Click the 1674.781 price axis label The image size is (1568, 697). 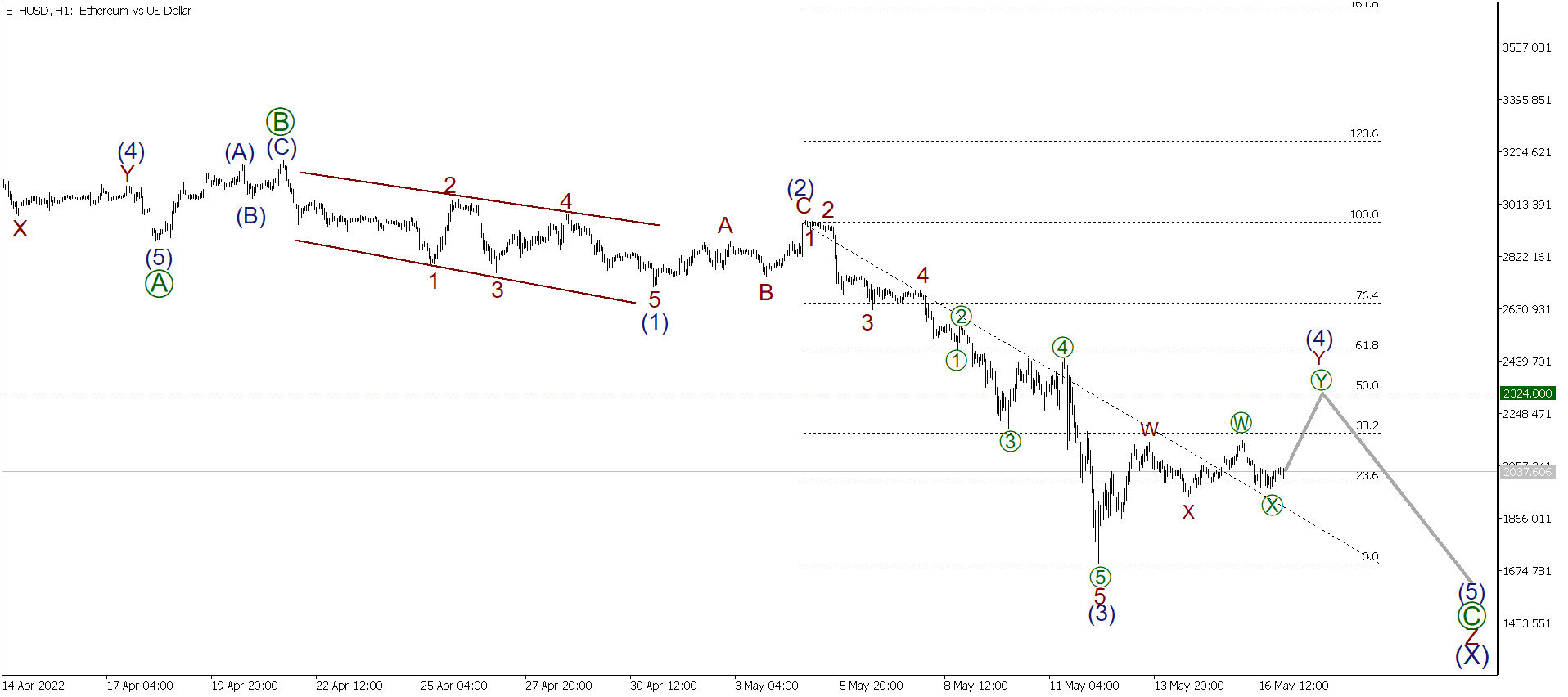tap(1526, 571)
